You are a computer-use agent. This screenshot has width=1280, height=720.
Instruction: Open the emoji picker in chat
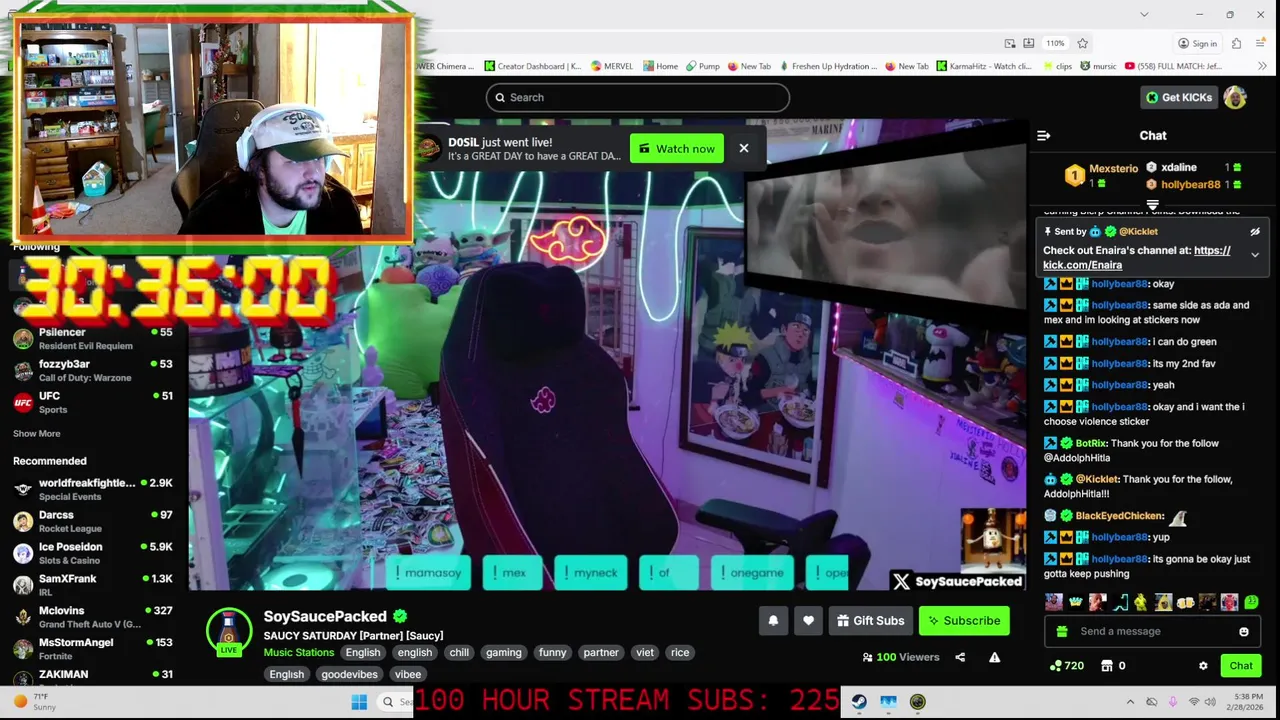(1243, 632)
